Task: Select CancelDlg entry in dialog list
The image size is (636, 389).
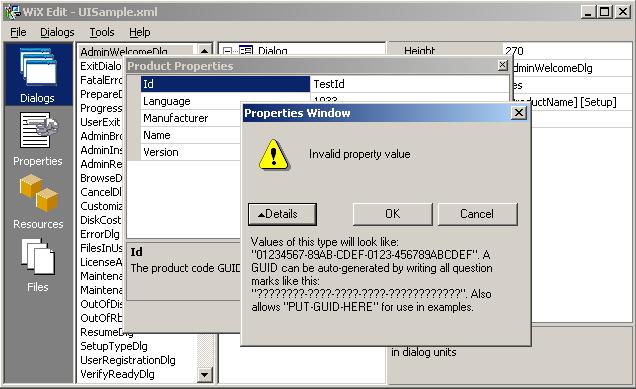Action: 101,192
